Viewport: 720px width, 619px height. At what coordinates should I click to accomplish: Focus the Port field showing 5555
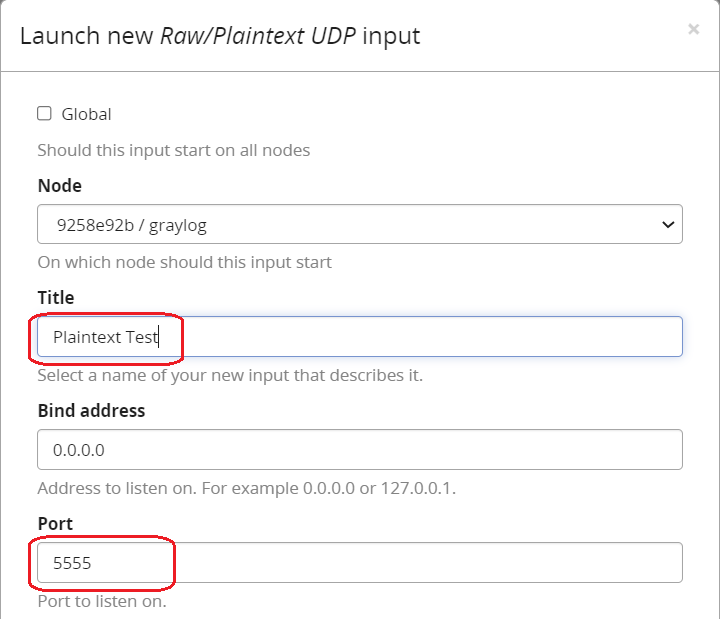click(x=360, y=563)
